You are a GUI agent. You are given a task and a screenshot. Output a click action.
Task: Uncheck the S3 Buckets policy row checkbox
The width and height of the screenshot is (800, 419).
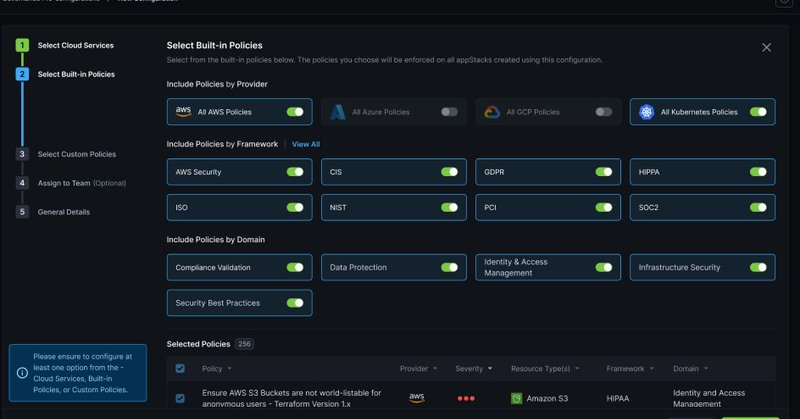tap(180, 398)
